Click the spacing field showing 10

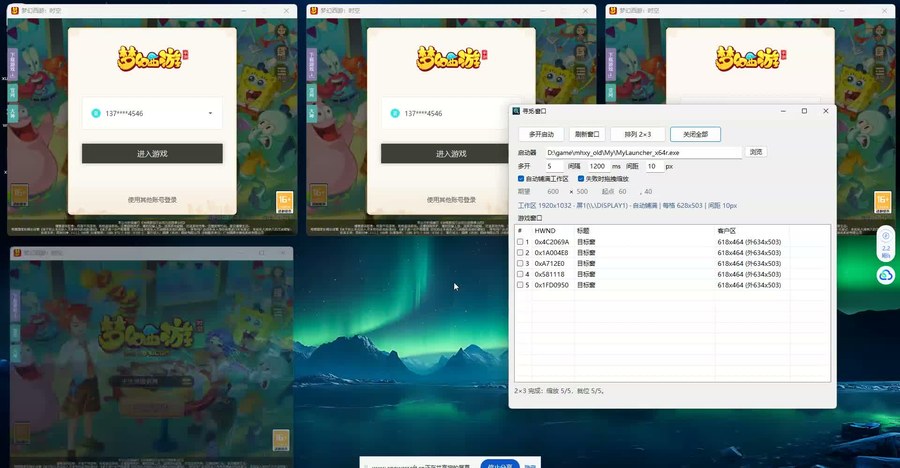[x=653, y=166]
